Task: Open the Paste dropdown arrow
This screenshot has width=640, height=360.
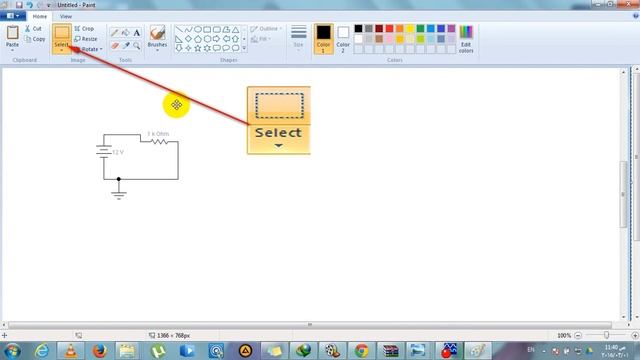Action: [x=12, y=50]
